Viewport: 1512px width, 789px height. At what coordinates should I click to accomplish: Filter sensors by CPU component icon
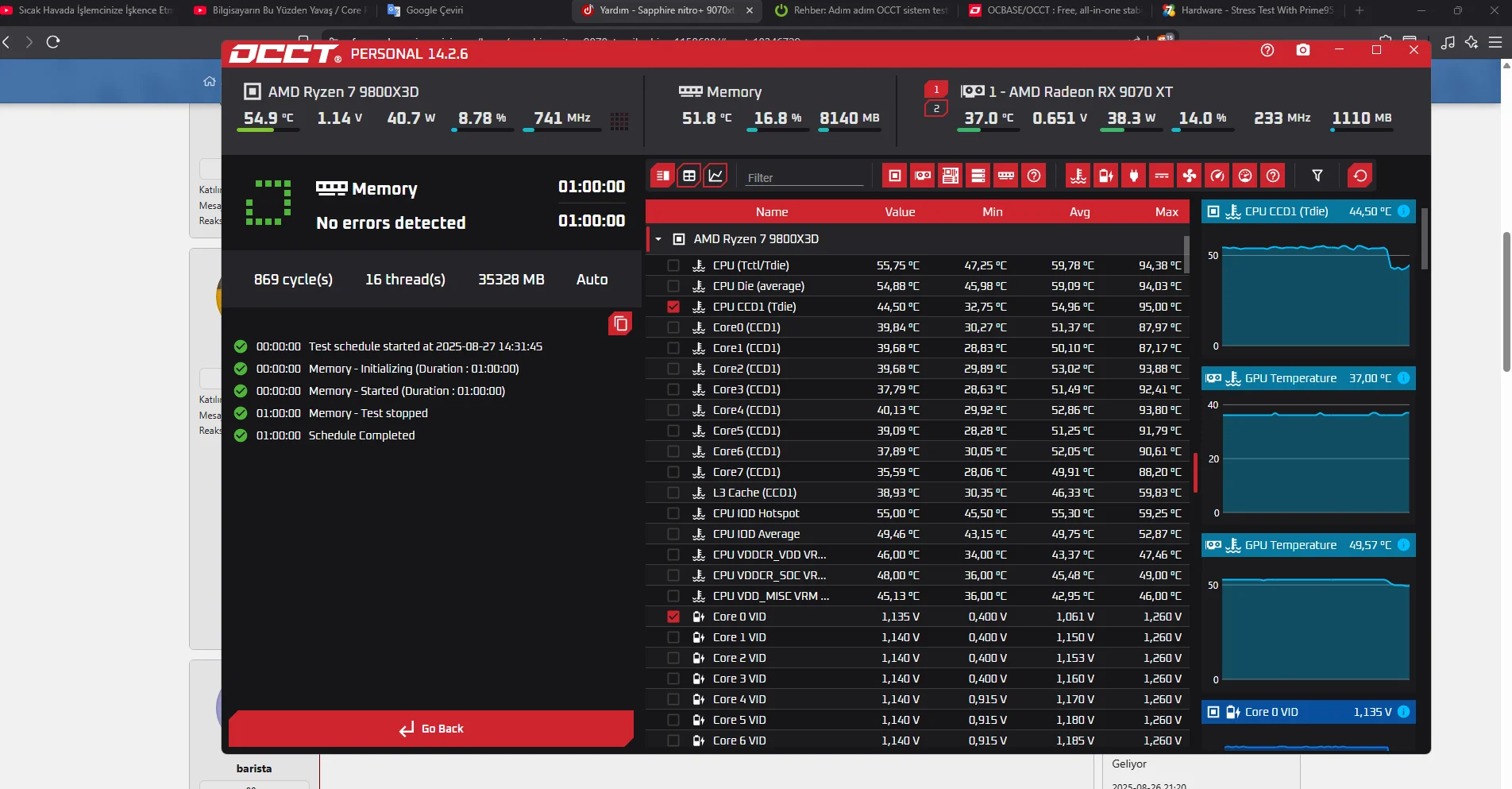[x=895, y=176]
